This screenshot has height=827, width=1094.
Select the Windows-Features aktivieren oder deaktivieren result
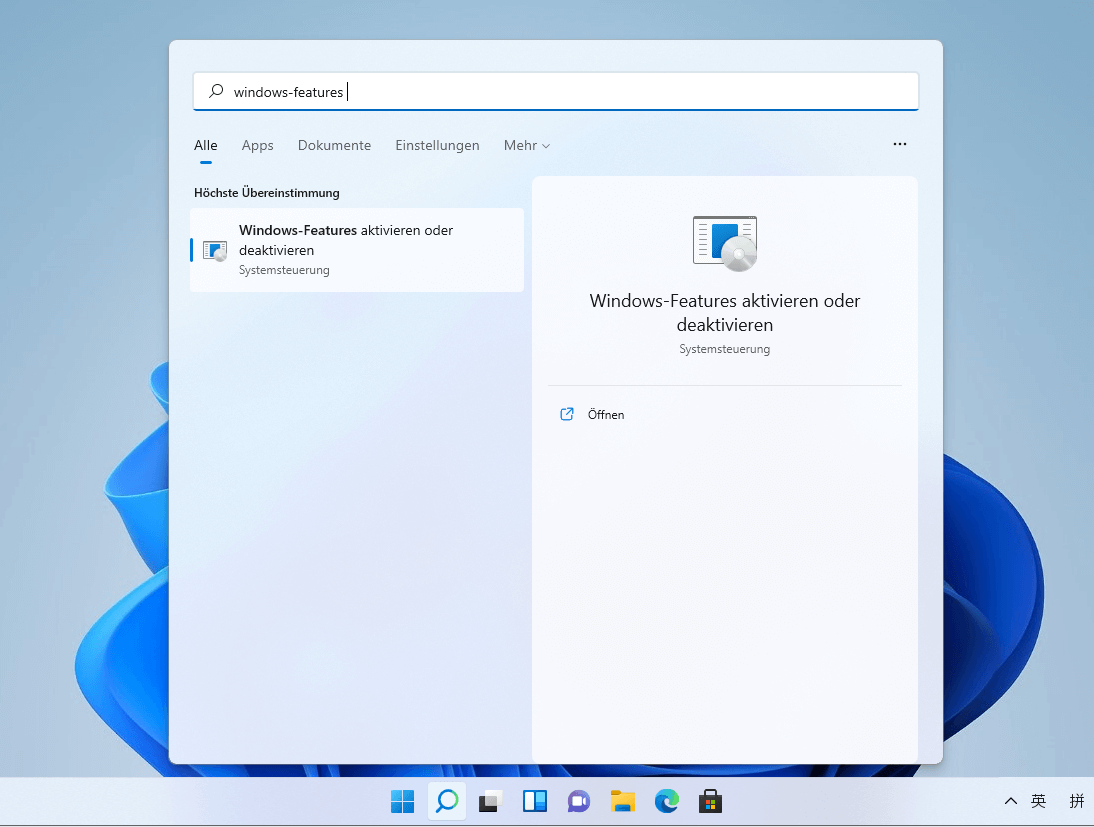(x=357, y=250)
